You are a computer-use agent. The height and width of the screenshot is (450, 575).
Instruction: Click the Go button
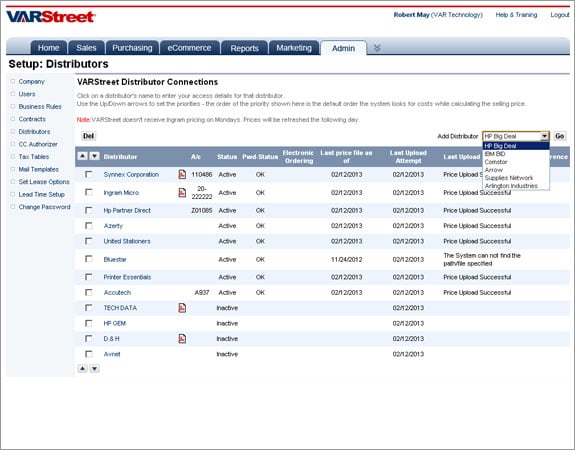560,136
